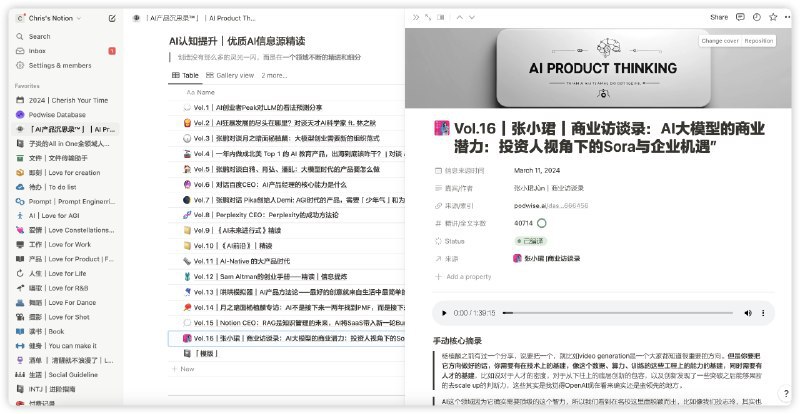Open row Vol.1 AI创业者Peak

[258, 108]
